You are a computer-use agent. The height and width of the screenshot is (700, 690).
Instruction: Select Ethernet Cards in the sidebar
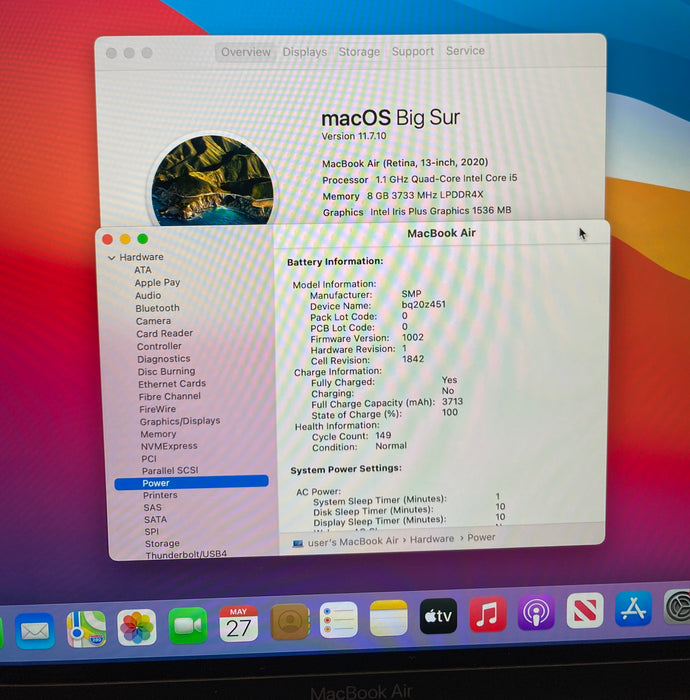click(x=172, y=384)
